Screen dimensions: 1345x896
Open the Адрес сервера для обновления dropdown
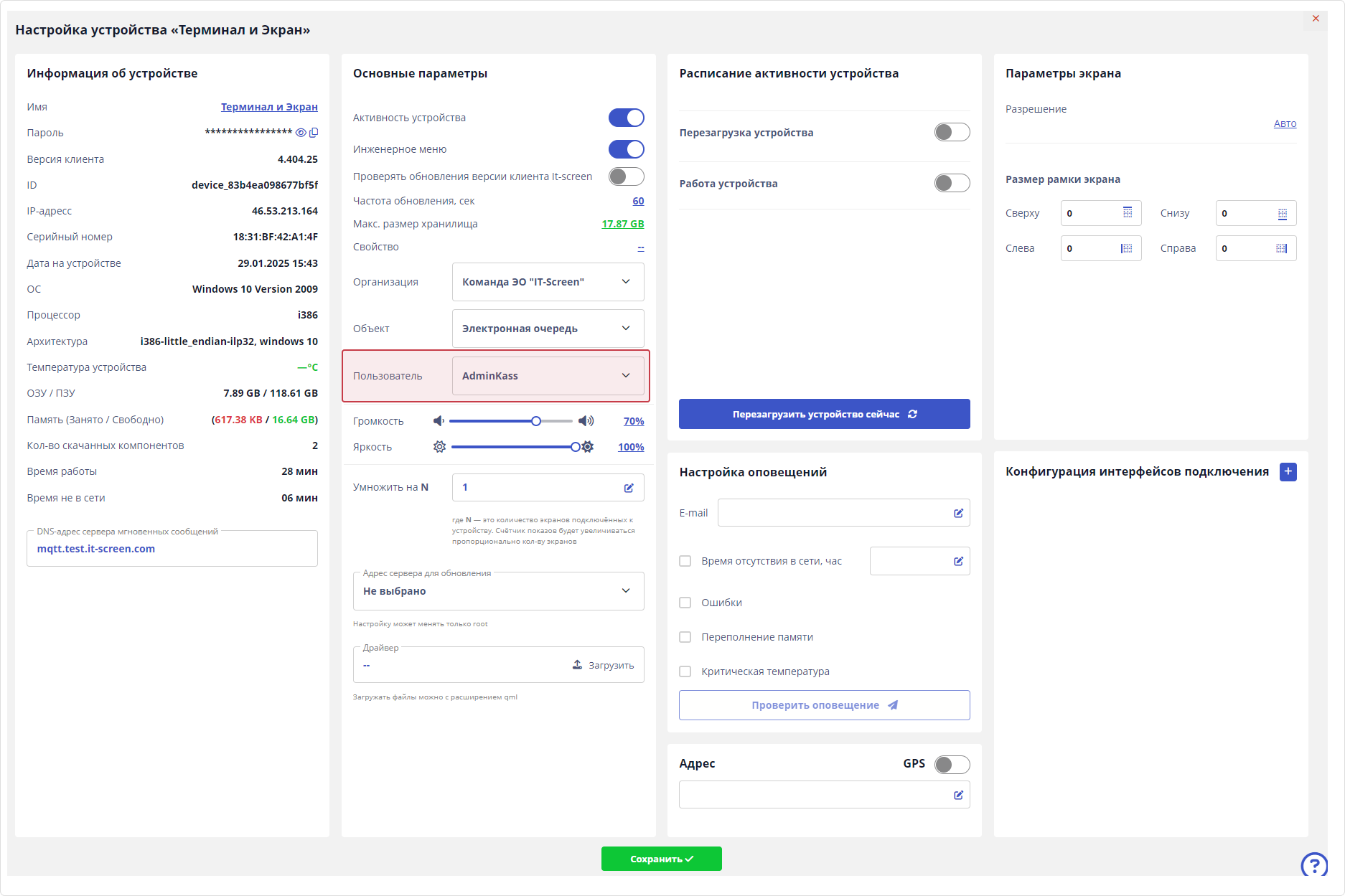pos(498,591)
